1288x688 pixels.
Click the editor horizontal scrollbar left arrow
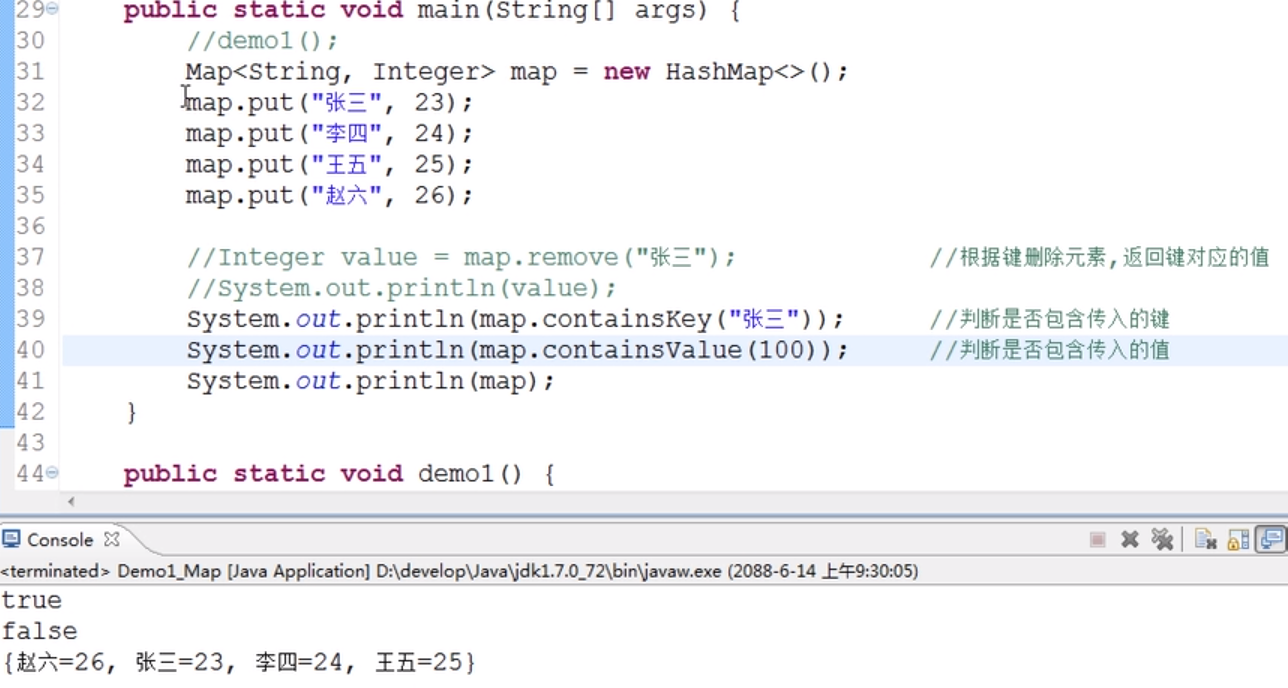[x=70, y=501]
